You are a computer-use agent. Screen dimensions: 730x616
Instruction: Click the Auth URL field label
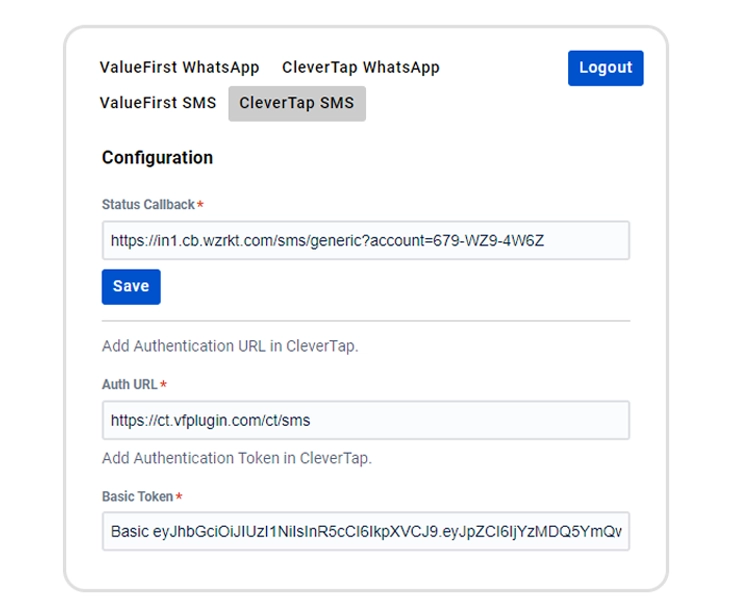tap(129, 385)
